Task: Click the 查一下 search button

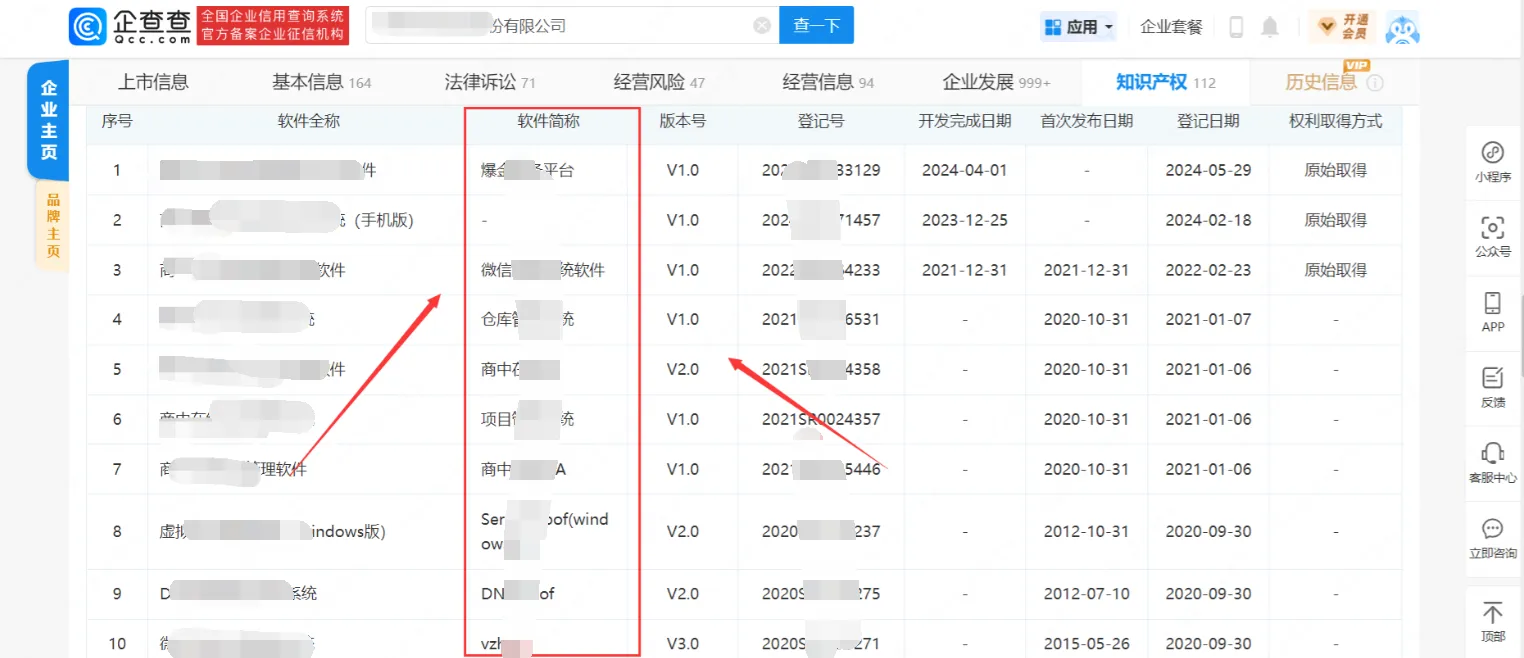Action: (x=816, y=24)
